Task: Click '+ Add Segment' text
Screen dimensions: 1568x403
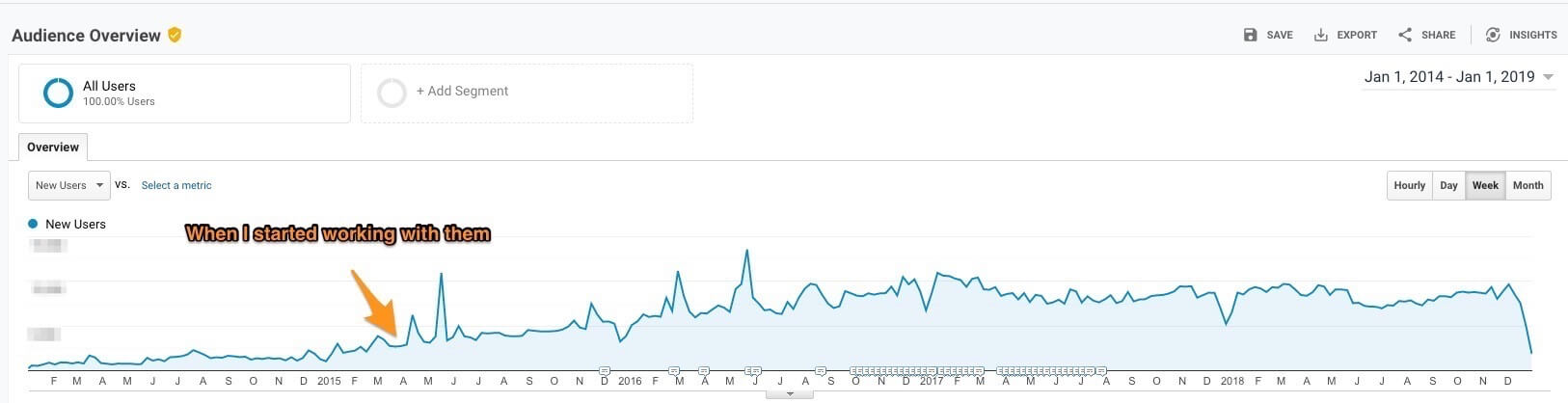Action: [462, 91]
